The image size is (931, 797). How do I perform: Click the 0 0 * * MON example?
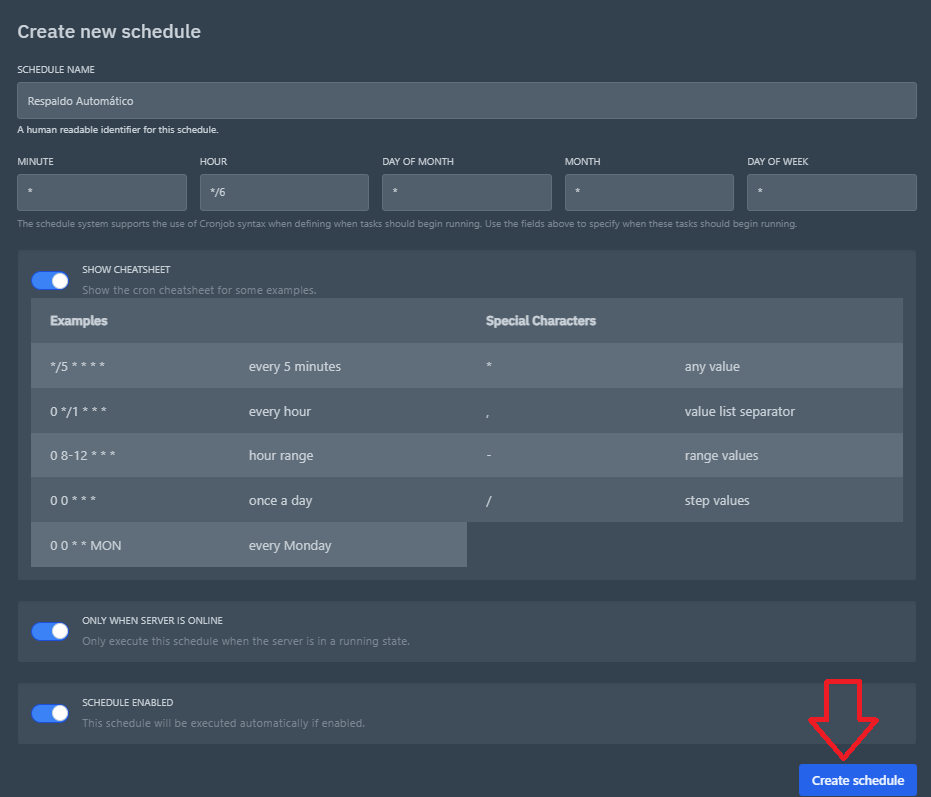tap(86, 545)
